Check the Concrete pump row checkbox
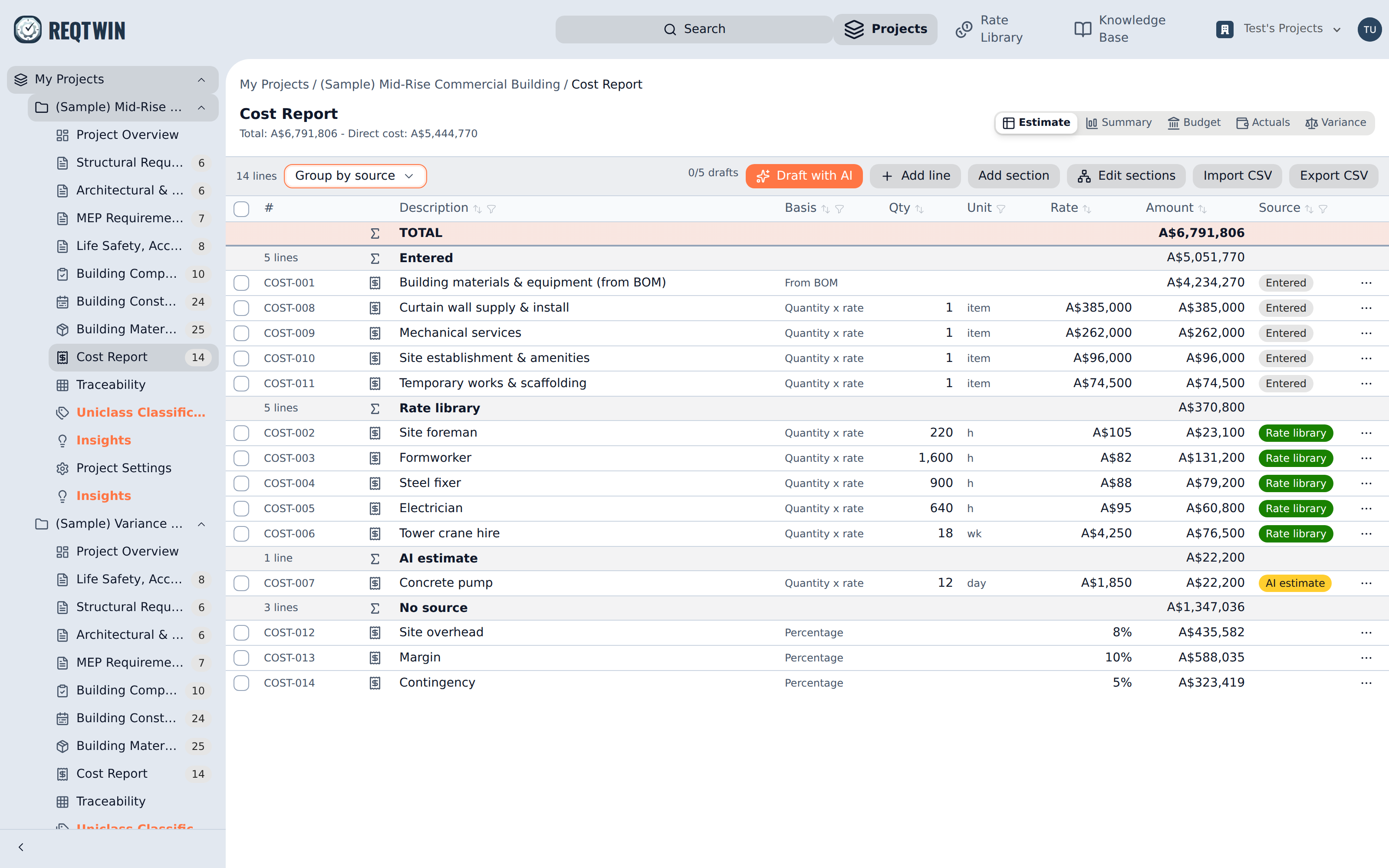This screenshot has width=1389, height=868. (x=242, y=583)
